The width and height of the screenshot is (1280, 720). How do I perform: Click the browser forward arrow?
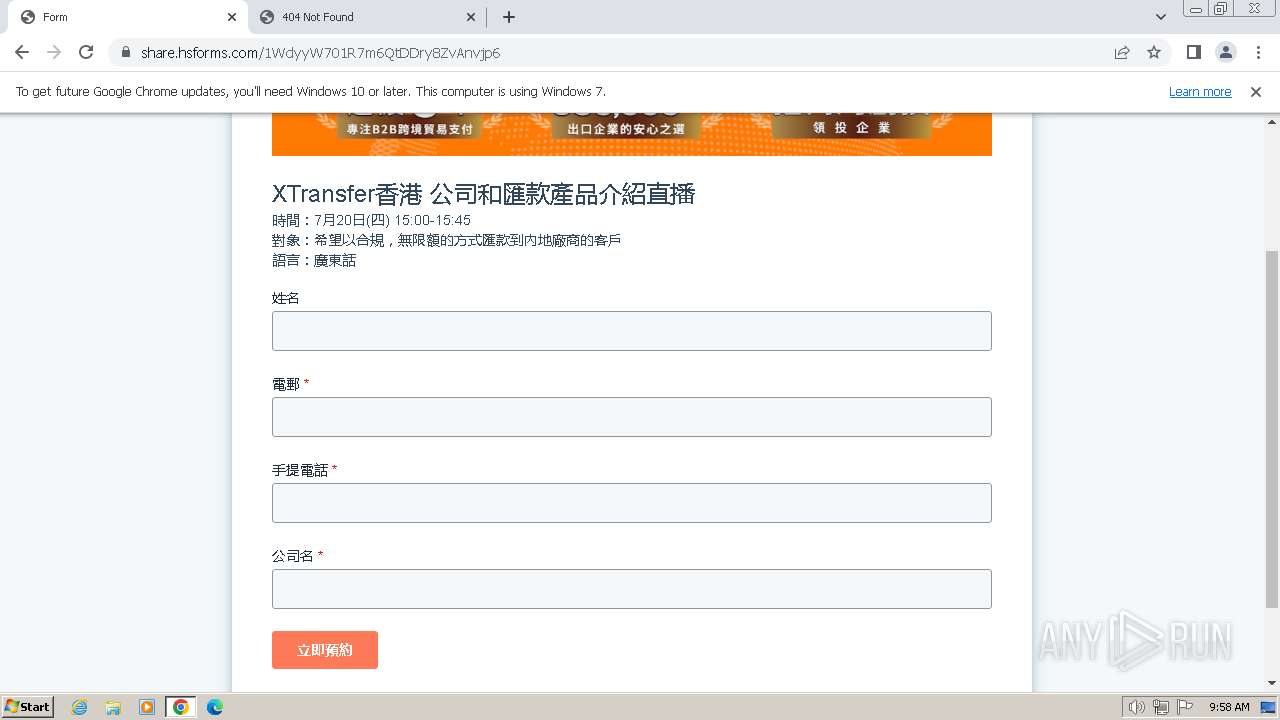[x=54, y=52]
